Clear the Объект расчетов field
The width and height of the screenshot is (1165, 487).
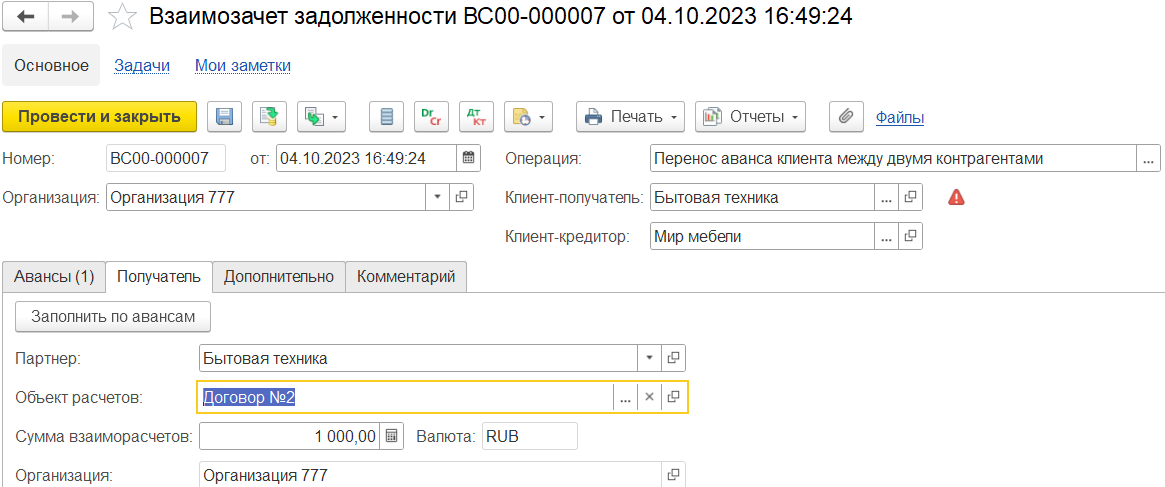pyautogui.click(x=649, y=398)
